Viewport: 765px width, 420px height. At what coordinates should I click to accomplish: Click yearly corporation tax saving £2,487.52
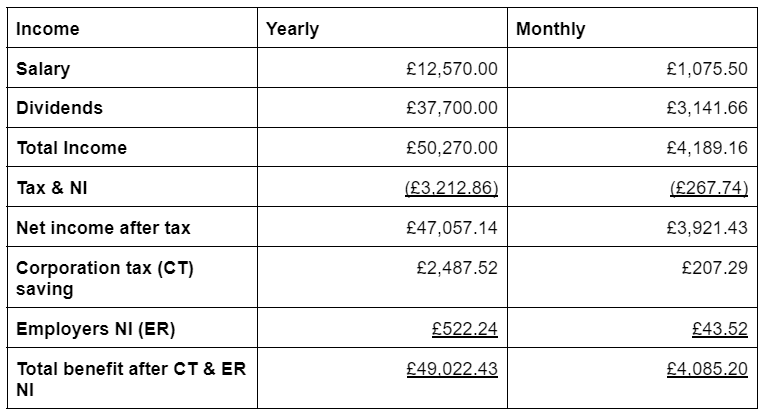[456, 268]
